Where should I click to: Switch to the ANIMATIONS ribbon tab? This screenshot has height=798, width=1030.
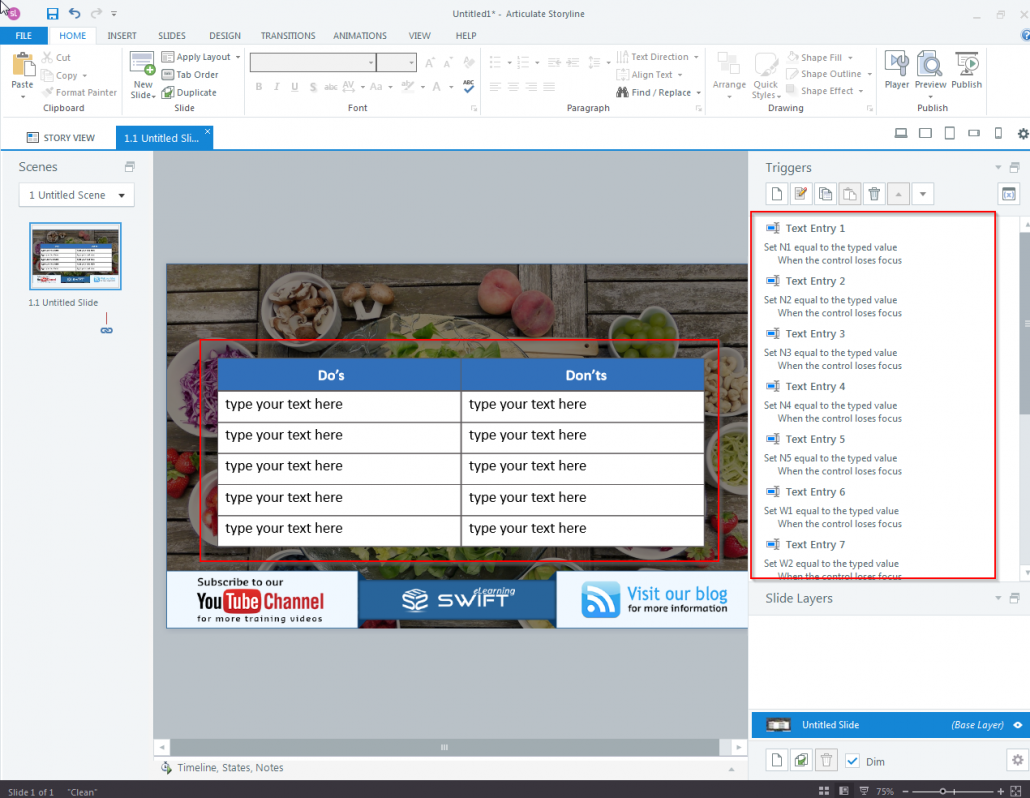[360, 35]
